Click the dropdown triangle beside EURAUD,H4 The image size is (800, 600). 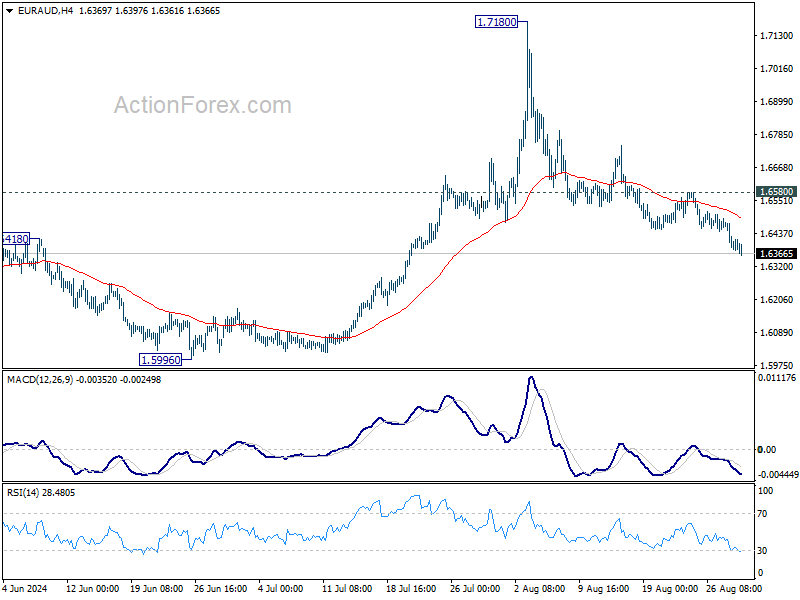9,11
